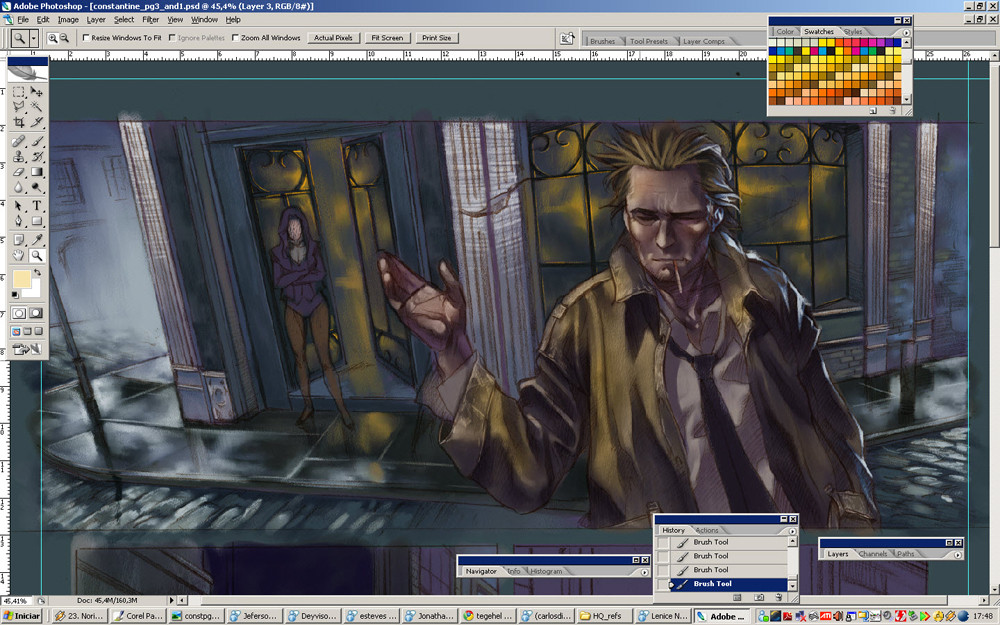Click the Jump to ImageReady icon
This screenshot has height=625, width=1000.
27,349
